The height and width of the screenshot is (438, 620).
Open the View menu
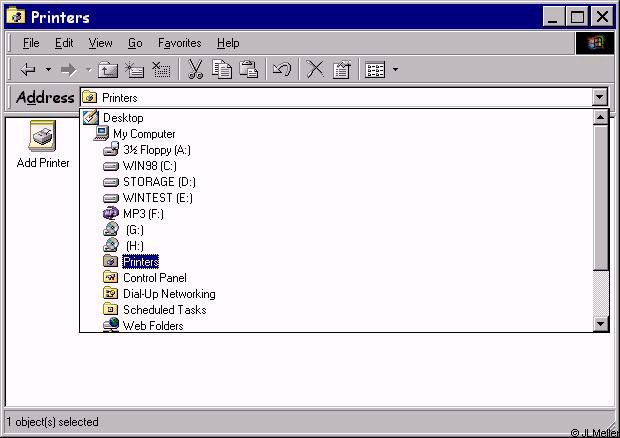[x=100, y=43]
